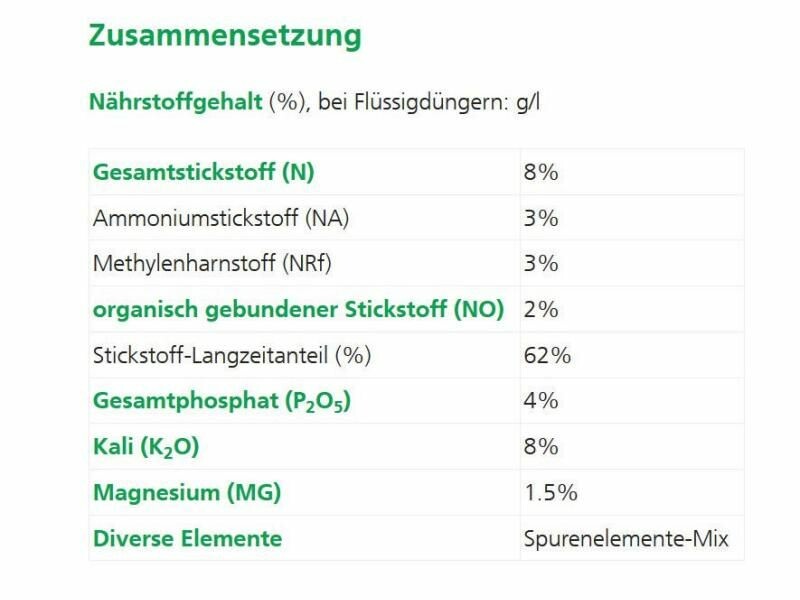The height and width of the screenshot is (600, 800).
Task: Select the 2% organic nitrogen value
Action: tap(540, 309)
